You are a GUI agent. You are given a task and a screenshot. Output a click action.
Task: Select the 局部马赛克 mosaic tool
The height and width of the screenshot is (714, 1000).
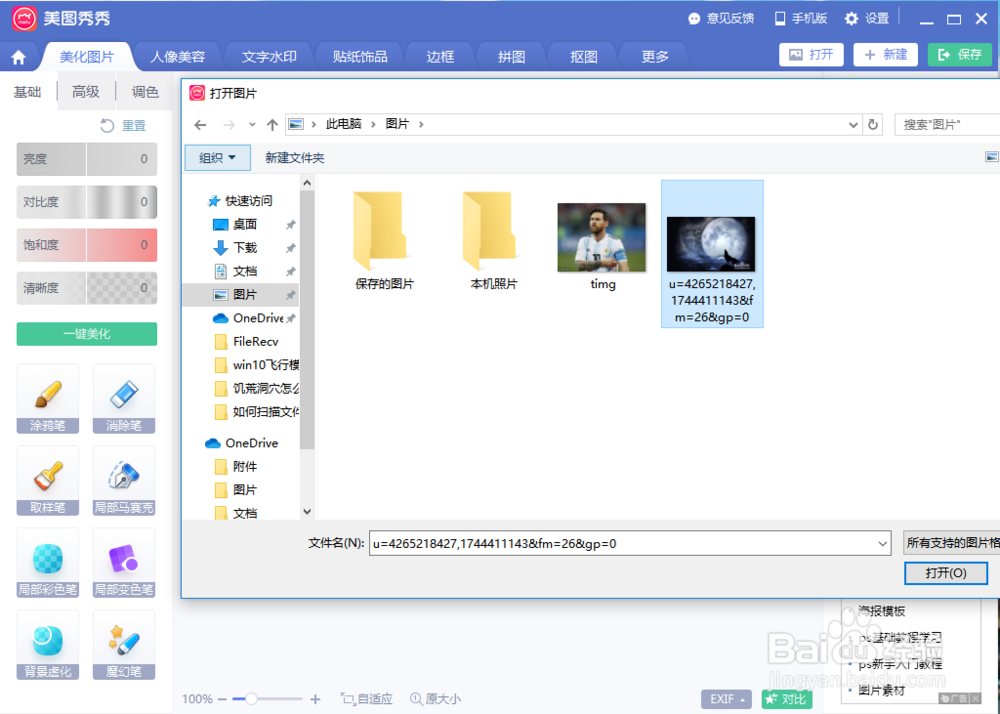click(x=124, y=481)
